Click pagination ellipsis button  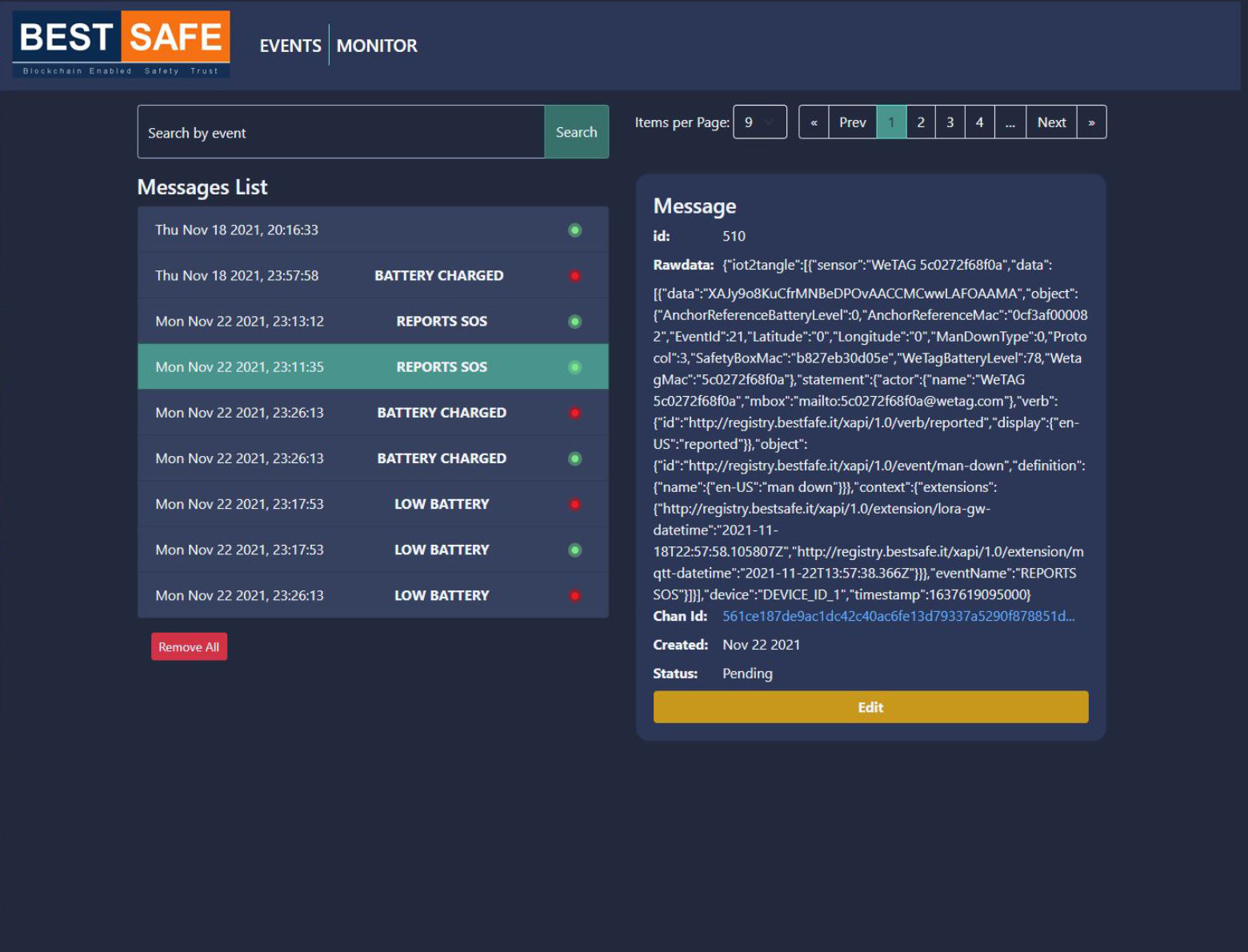1010,122
